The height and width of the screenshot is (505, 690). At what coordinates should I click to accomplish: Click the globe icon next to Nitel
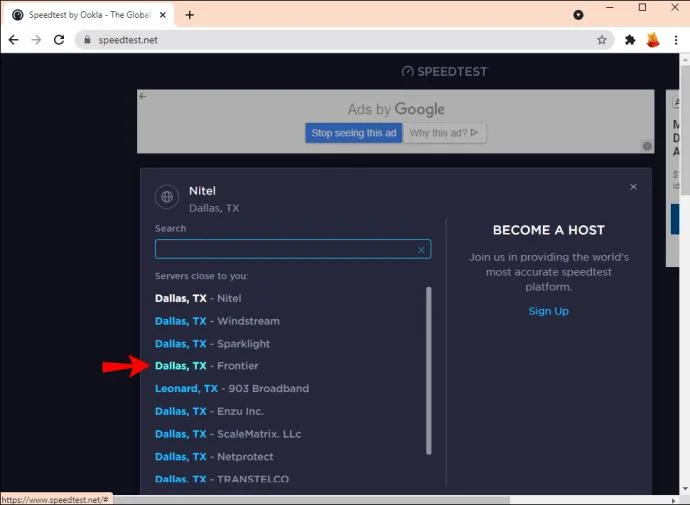coord(167,197)
